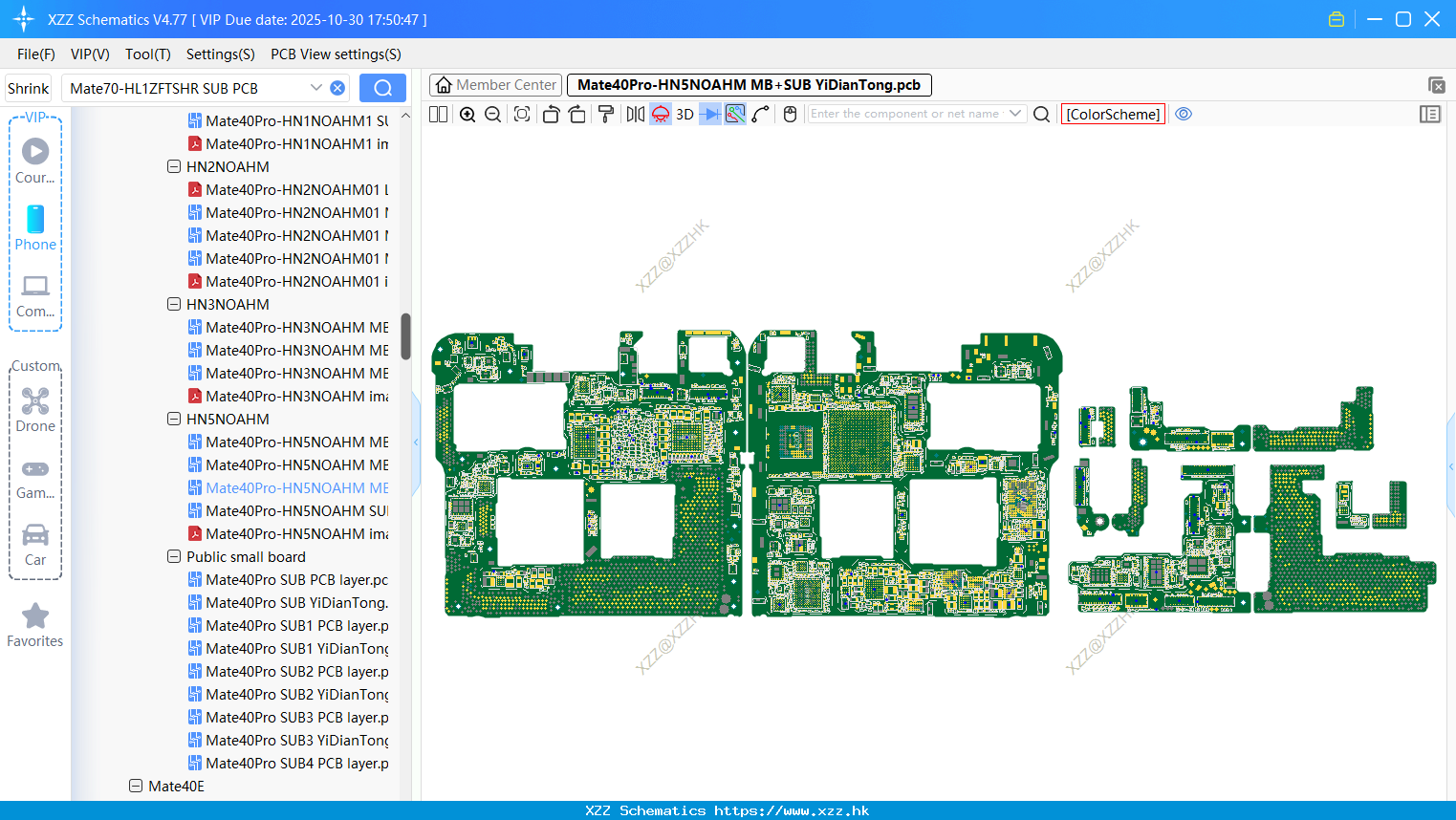The width and height of the screenshot is (1456, 820).
Task: Mirror flip the PCB view
Action: click(635, 114)
